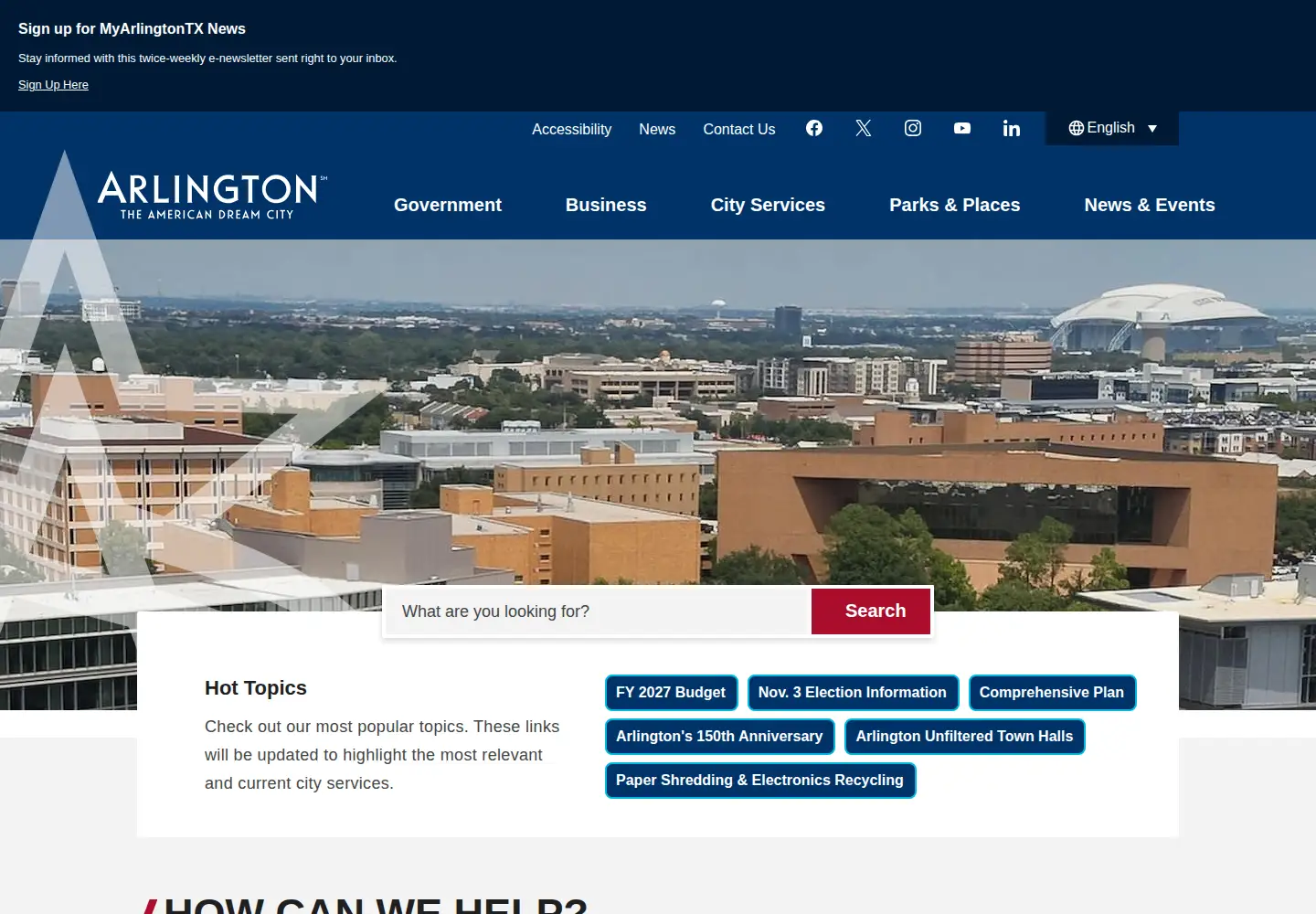Open the Contact Us link
This screenshot has height=914, width=1316.
(x=739, y=129)
